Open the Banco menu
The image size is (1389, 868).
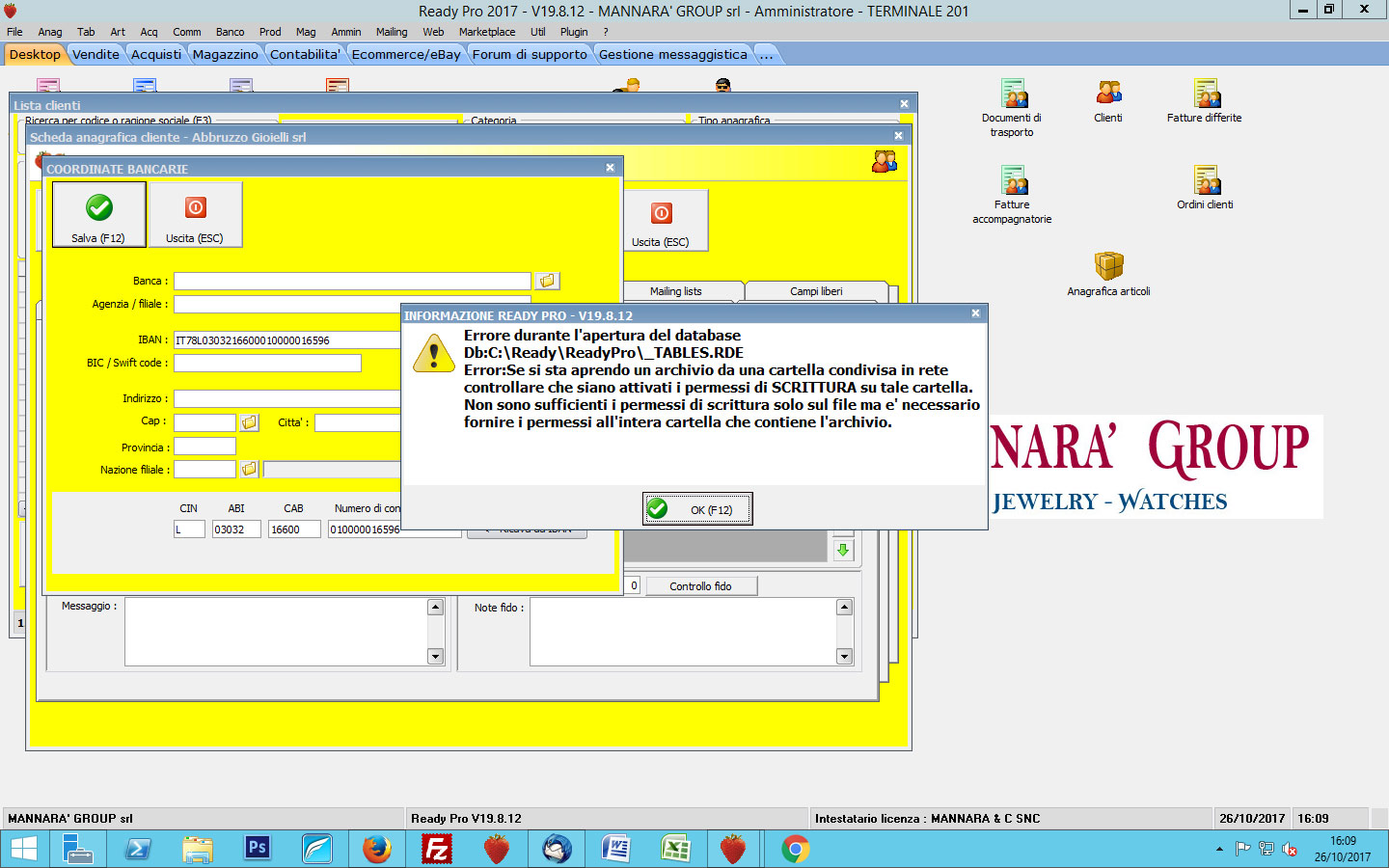pyautogui.click(x=230, y=32)
